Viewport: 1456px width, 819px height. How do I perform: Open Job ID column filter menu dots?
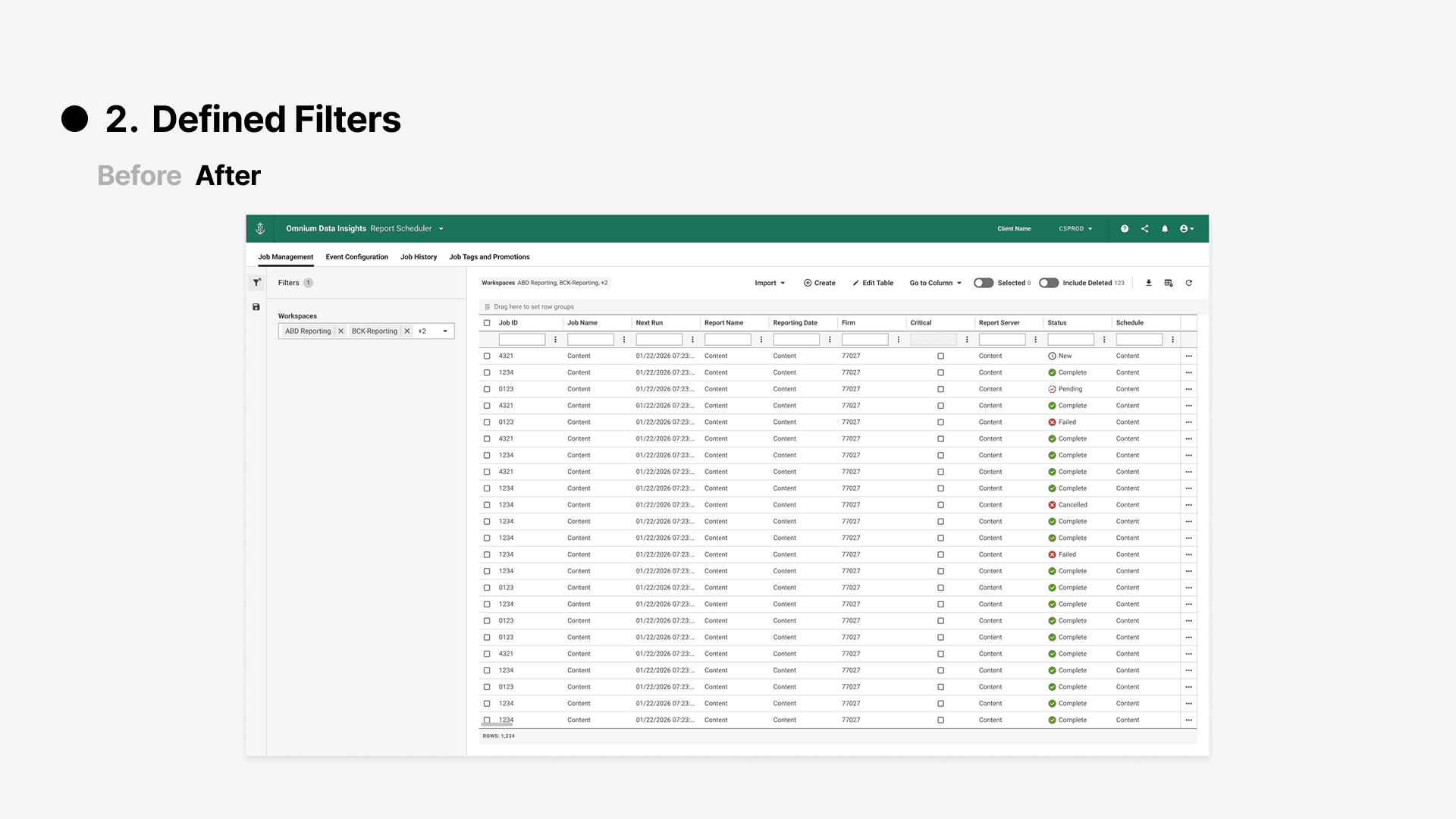coord(555,340)
